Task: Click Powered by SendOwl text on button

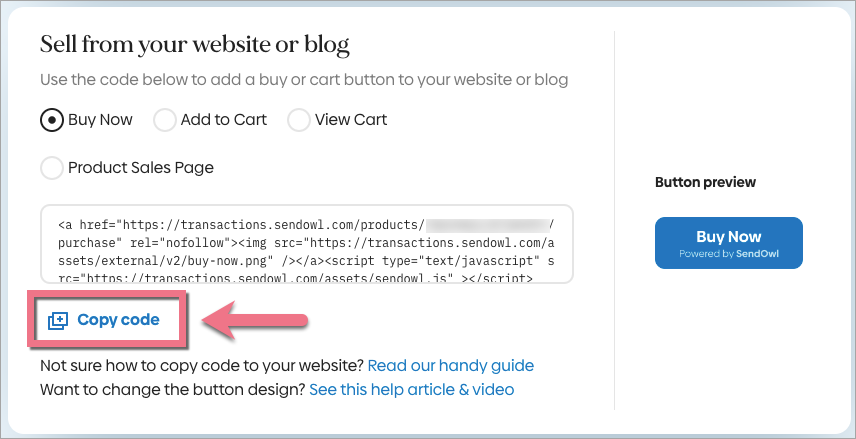Action: pyautogui.click(x=729, y=253)
